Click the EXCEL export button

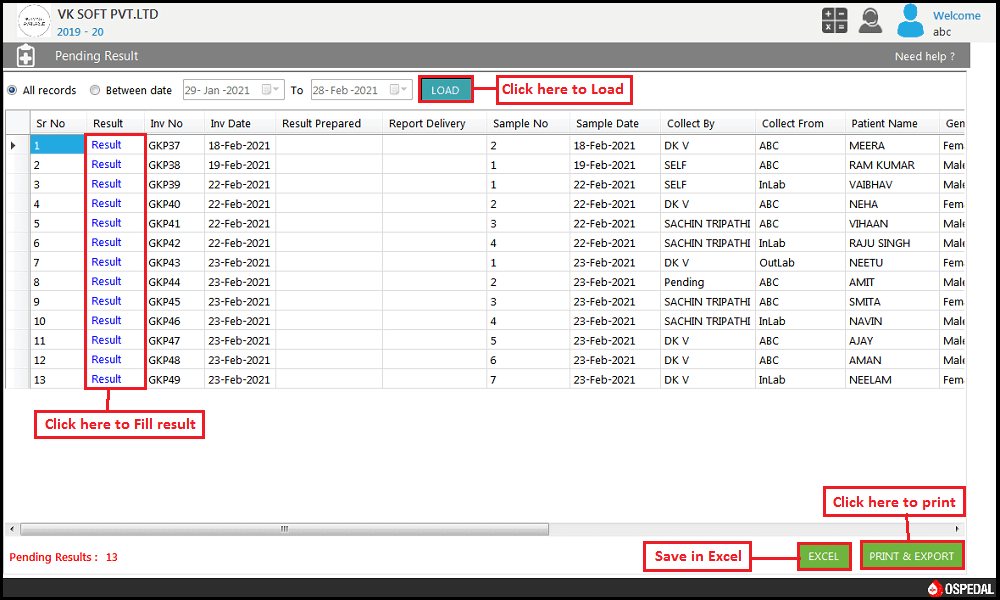pos(823,556)
